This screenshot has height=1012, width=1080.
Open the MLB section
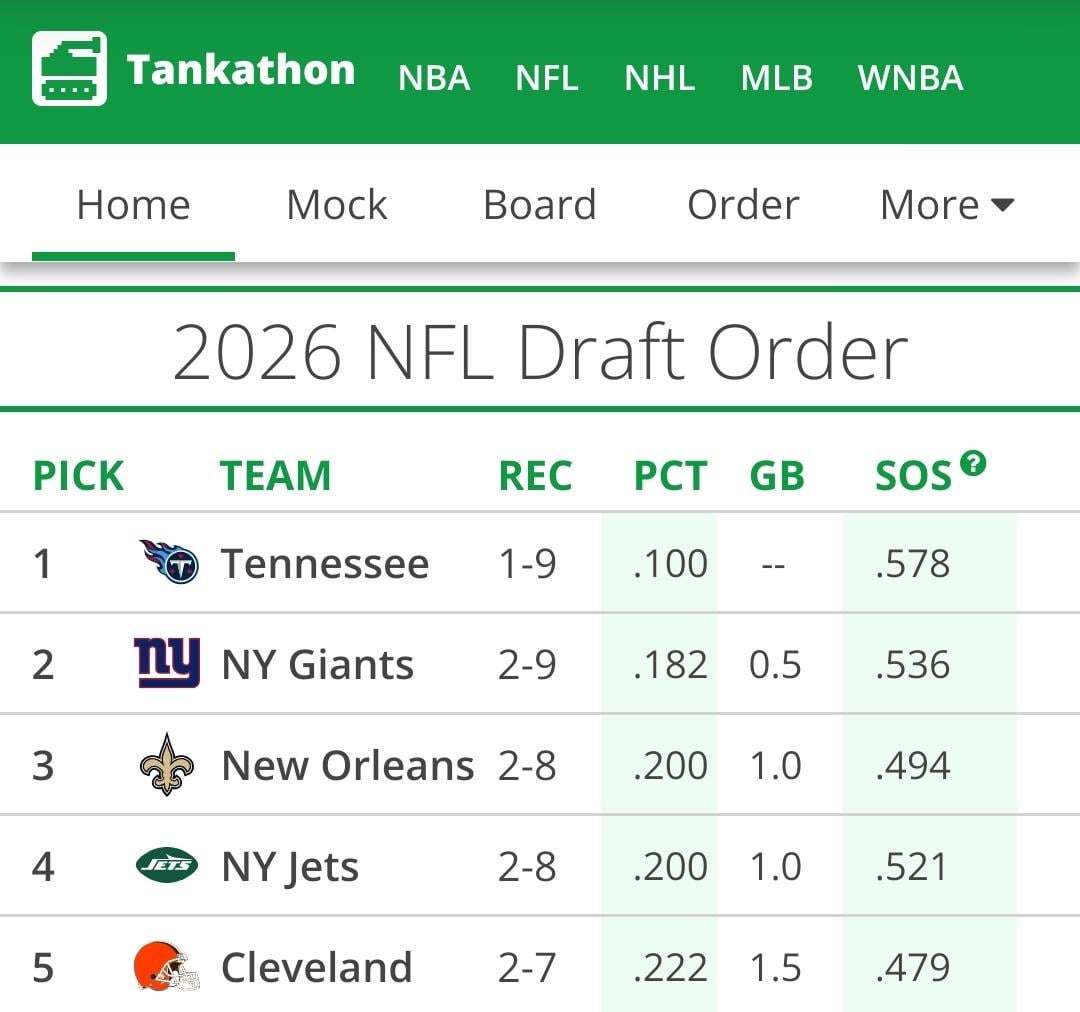pos(776,78)
